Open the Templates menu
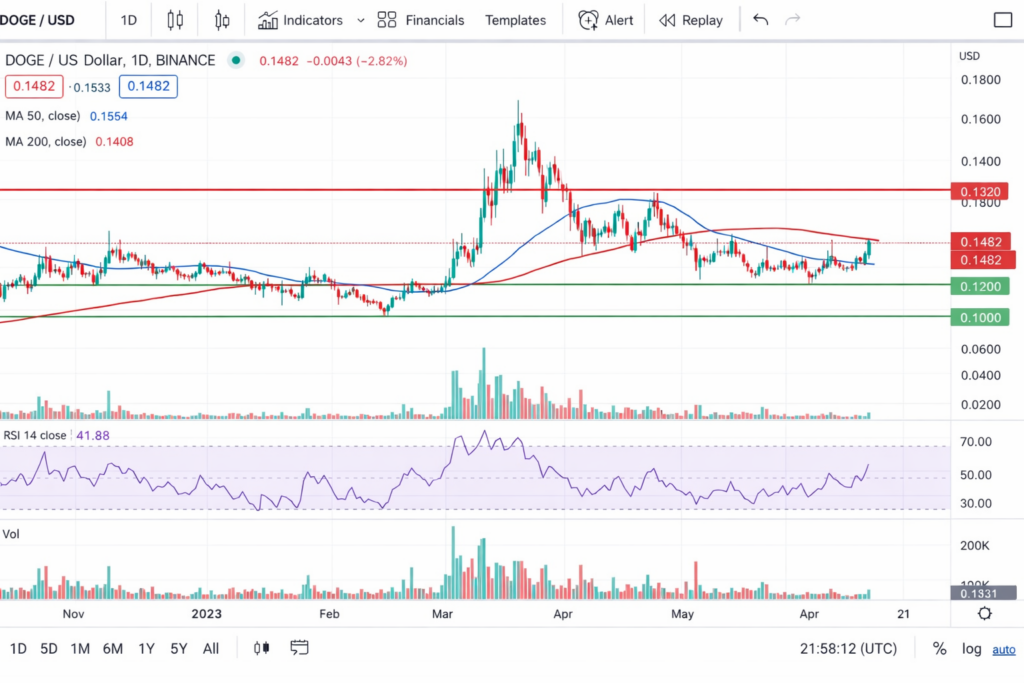This screenshot has width=1024, height=683. pos(515,19)
